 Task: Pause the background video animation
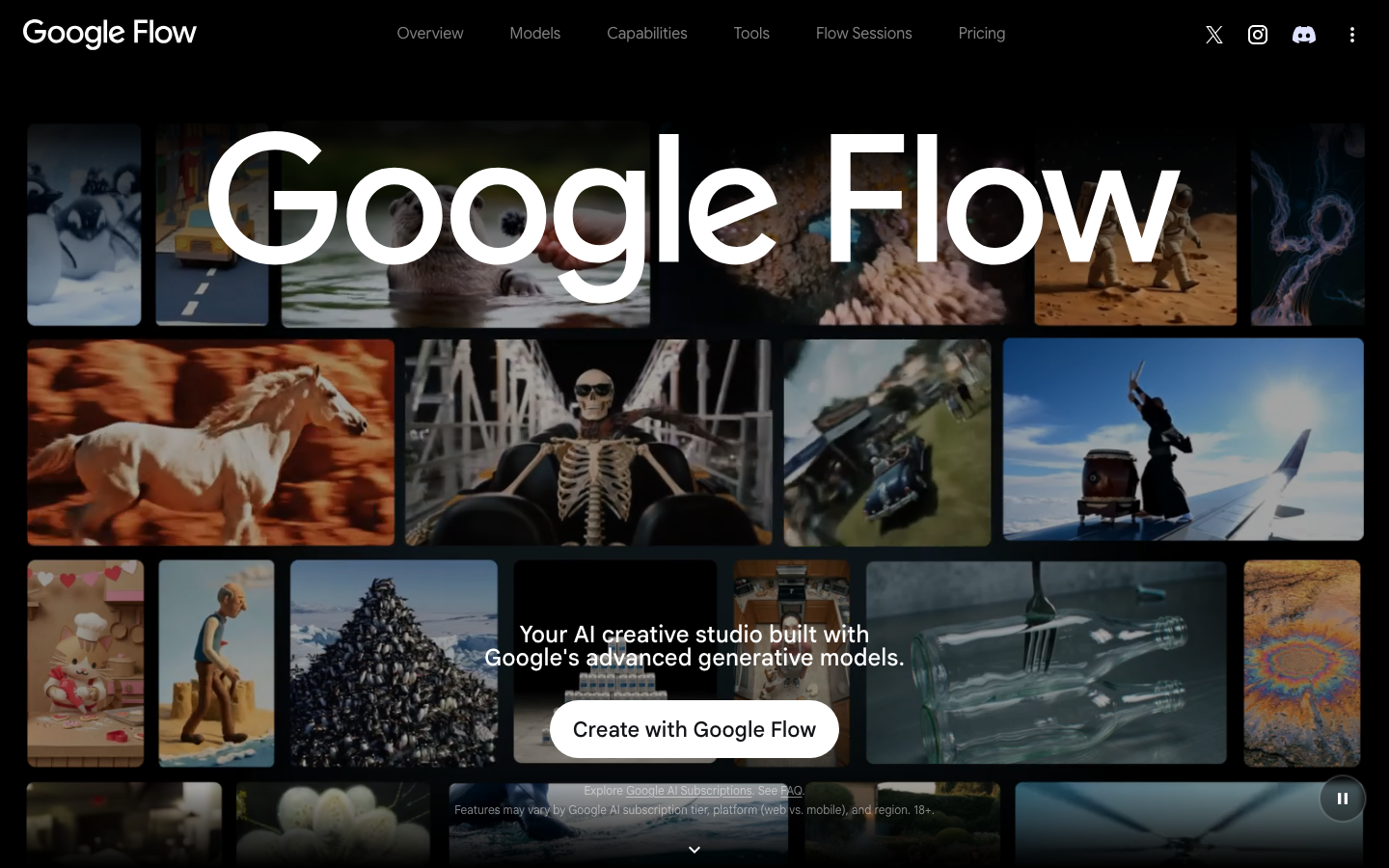point(1343,799)
